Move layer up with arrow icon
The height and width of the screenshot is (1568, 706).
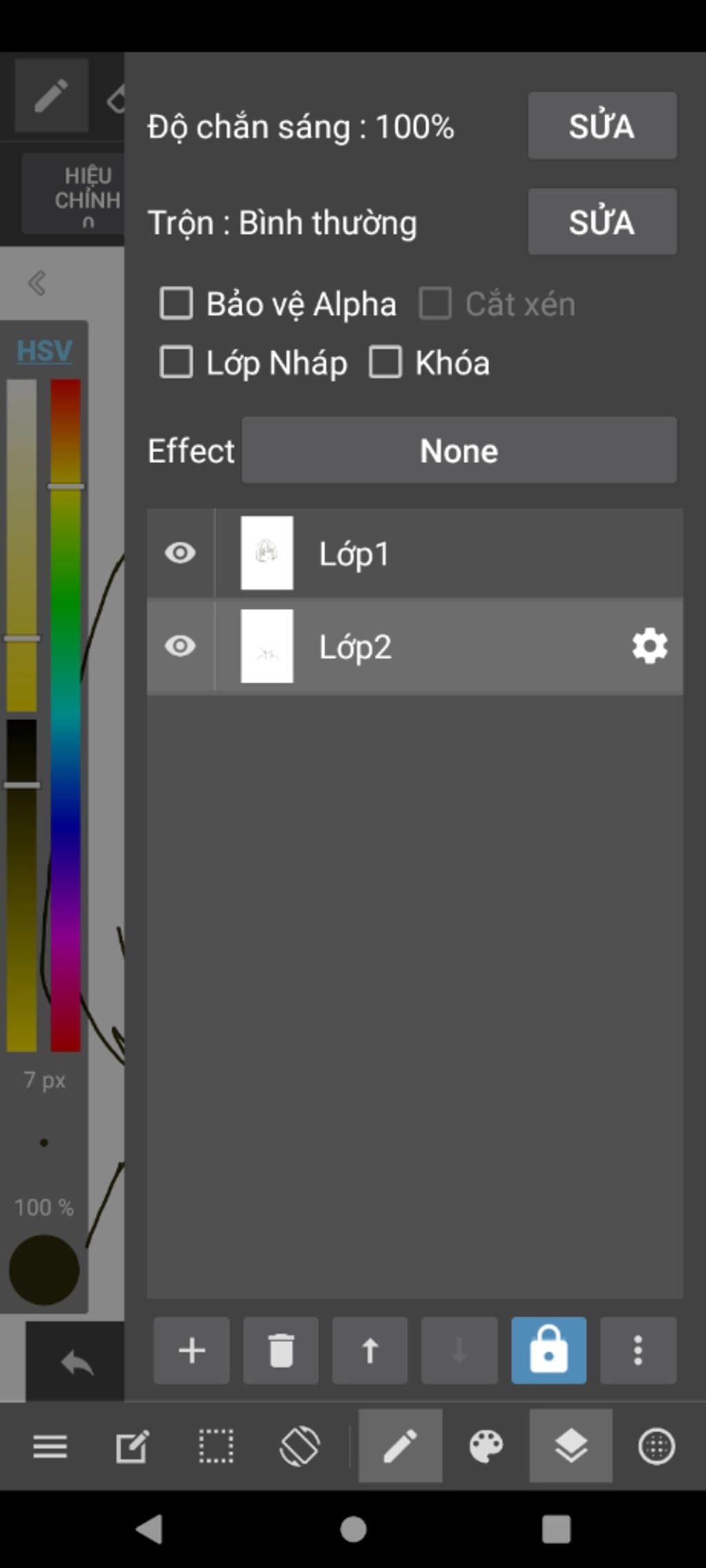tap(370, 1350)
